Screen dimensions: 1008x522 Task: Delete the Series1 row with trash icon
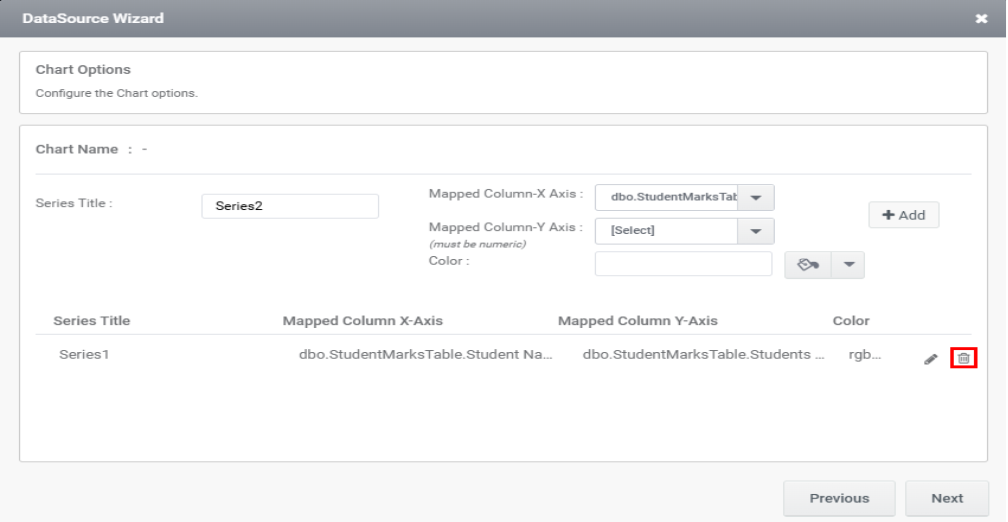tap(963, 358)
